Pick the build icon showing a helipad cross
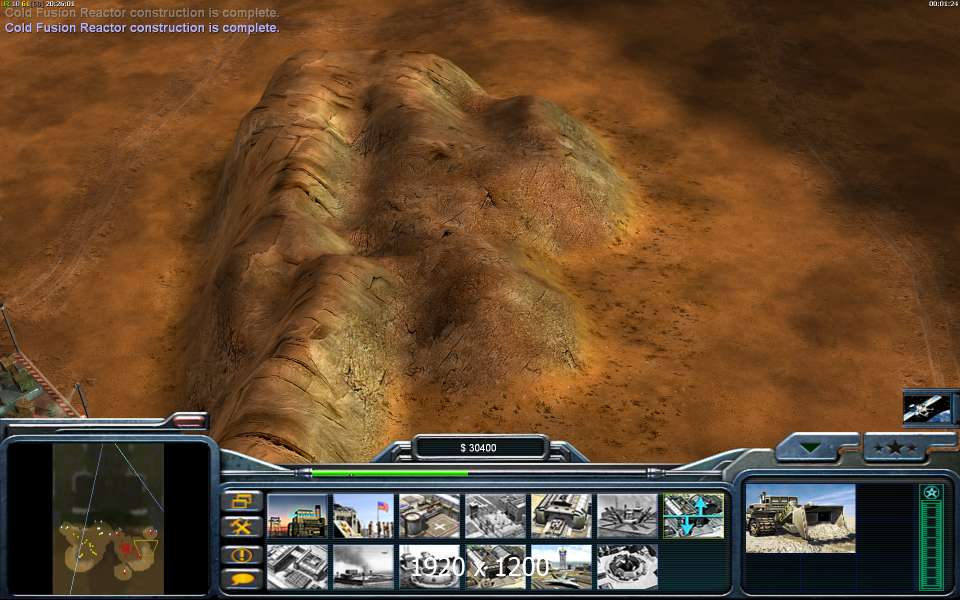960x600 pixels. (430, 517)
